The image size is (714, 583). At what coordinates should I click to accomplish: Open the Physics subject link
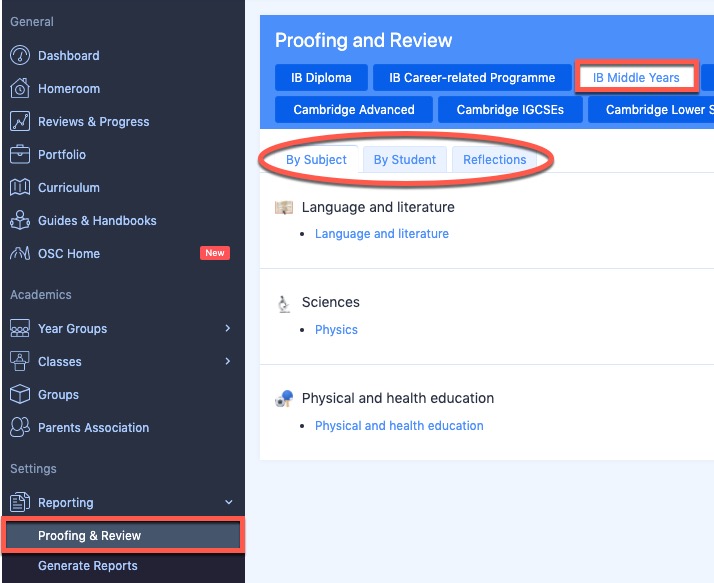336,330
